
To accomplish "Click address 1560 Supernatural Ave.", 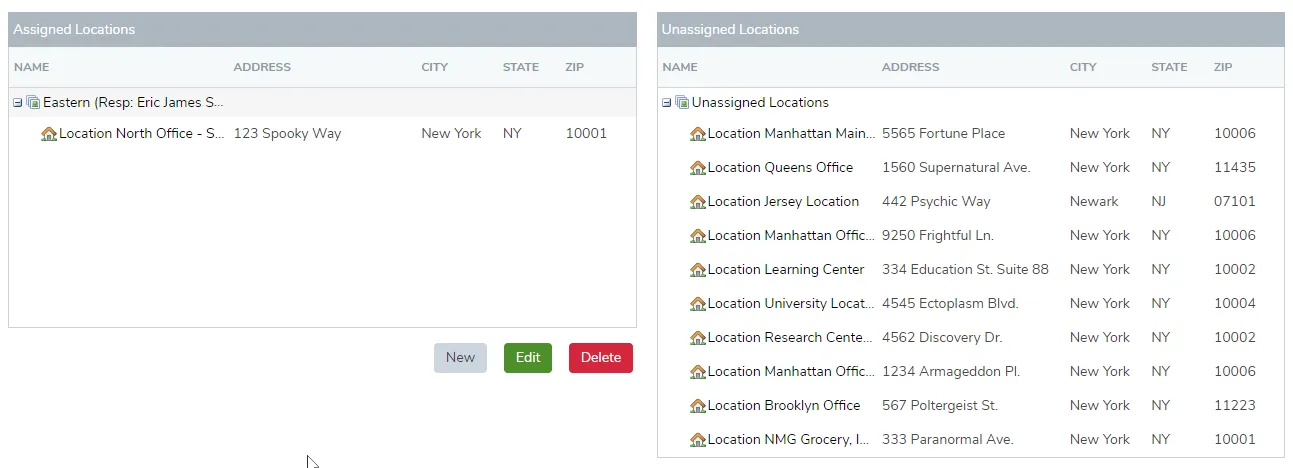I will 956,168.
